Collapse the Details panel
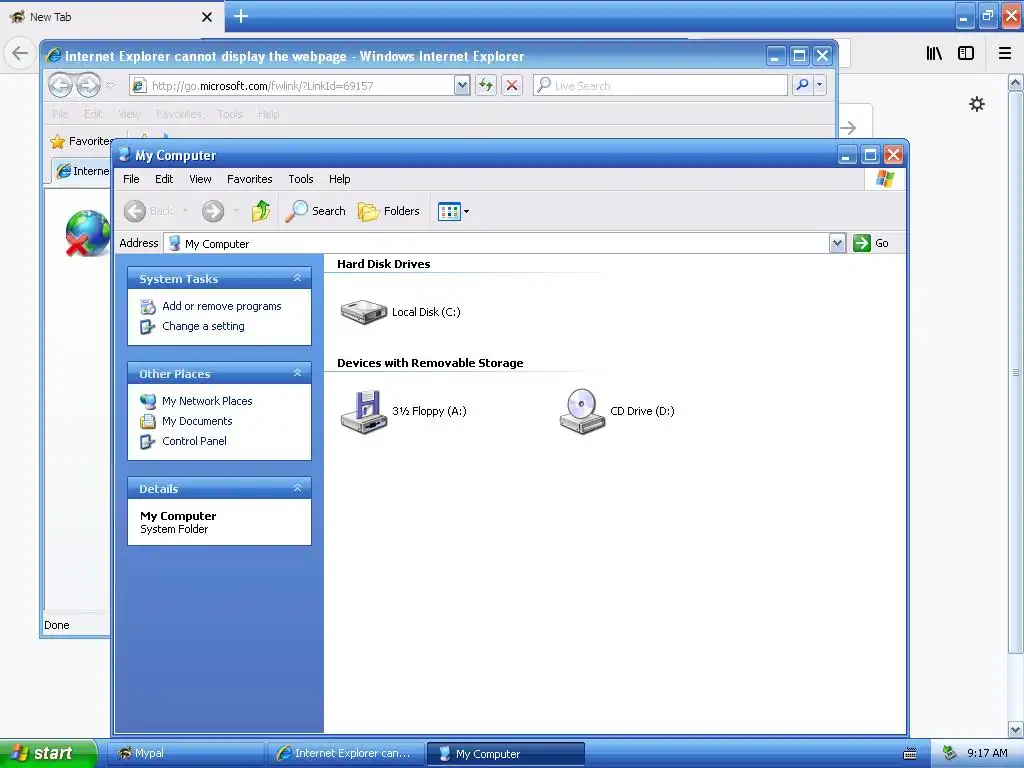 297,488
